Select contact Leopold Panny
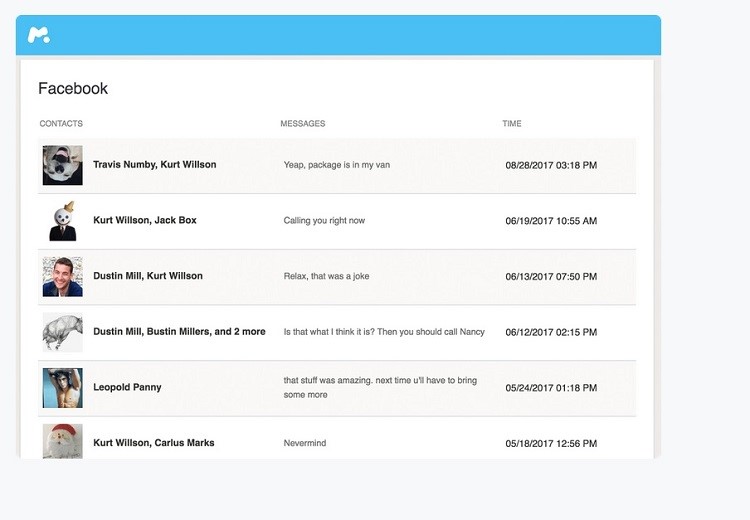The height and width of the screenshot is (520, 750). (127, 387)
